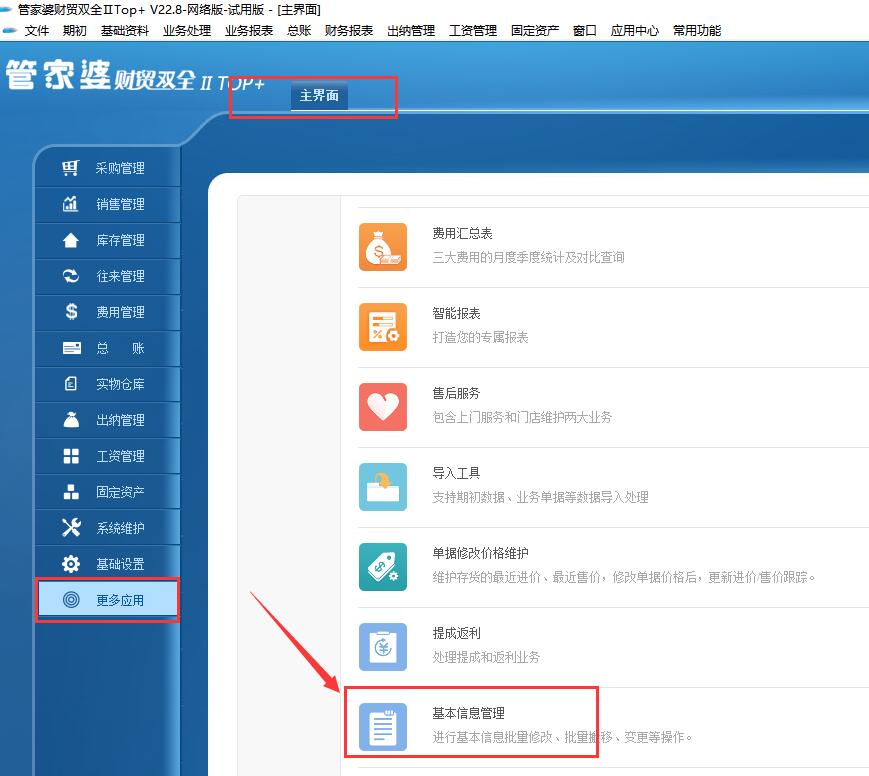Viewport: 869px width, 776px height.
Task: Open the 业务报表 menu
Action: pyautogui.click(x=249, y=30)
